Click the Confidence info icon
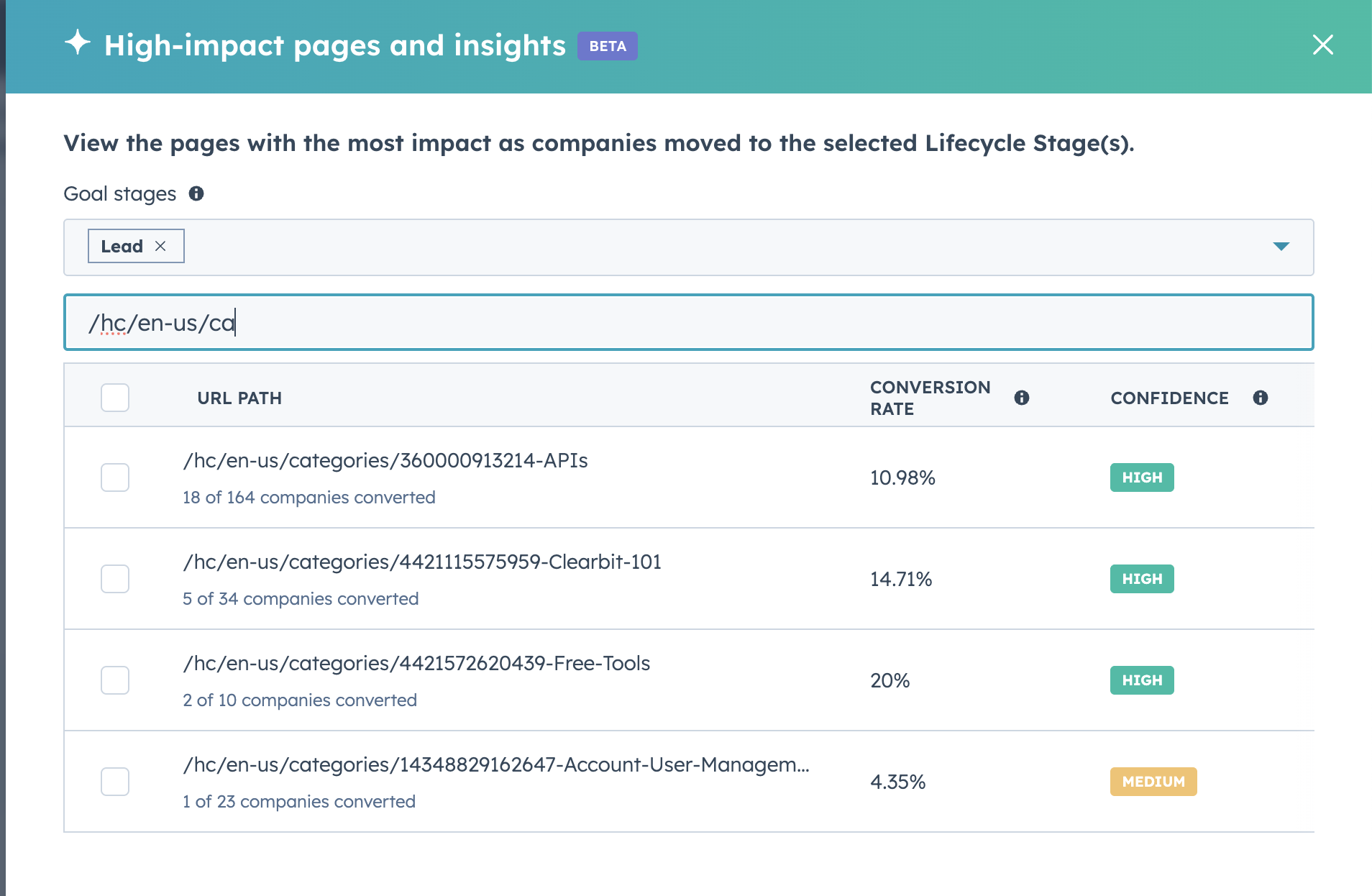This screenshot has height=896, width=1372. pos(1260,398)
